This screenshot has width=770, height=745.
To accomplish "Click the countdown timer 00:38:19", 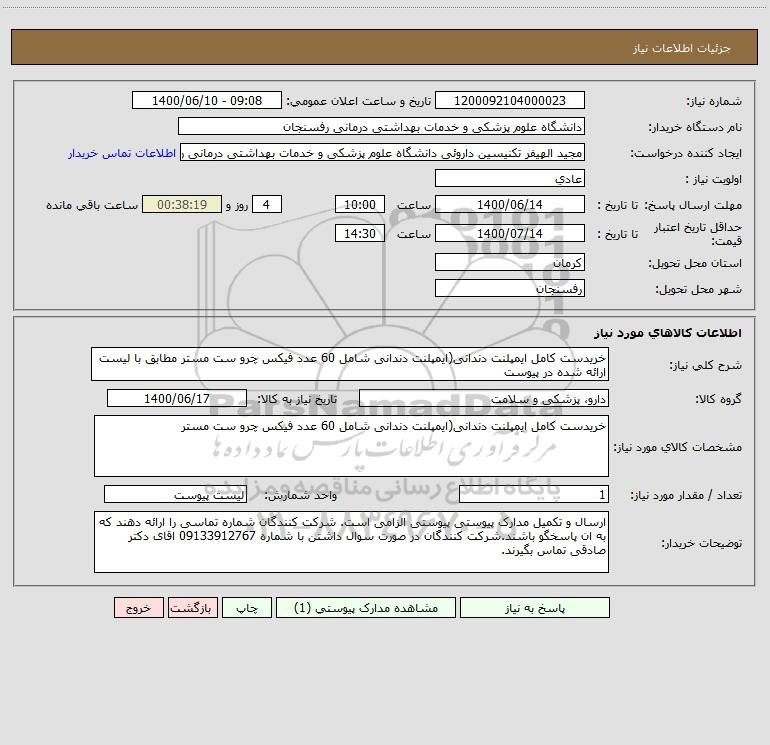I will coord(182,204).
